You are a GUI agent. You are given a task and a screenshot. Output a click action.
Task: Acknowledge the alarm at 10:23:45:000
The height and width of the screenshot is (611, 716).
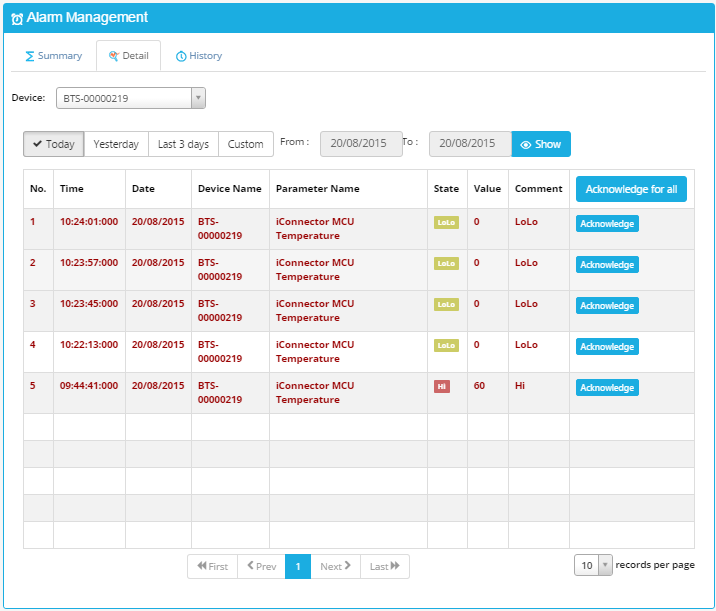607,306
